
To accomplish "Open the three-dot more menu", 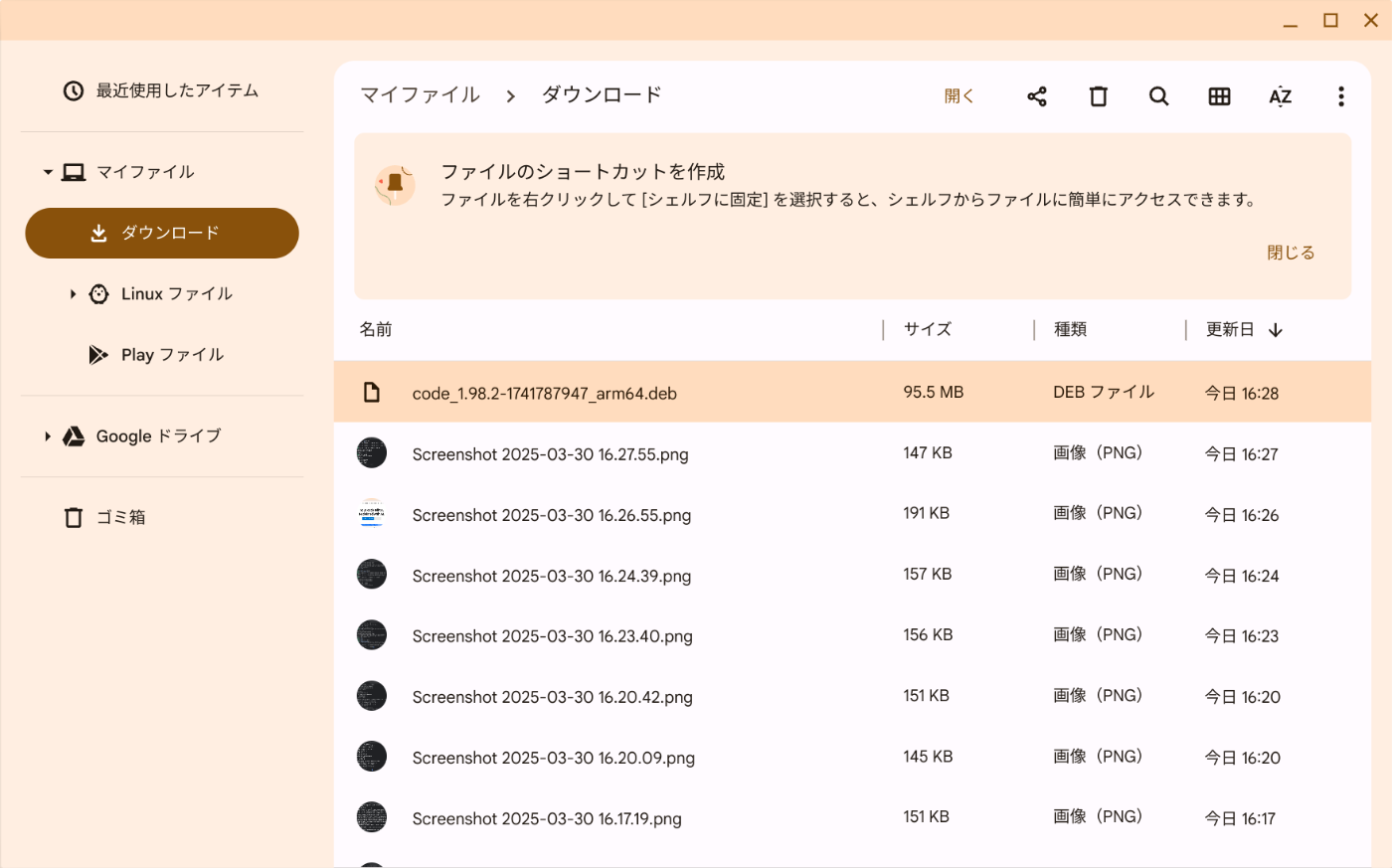I will point(1341,96).
